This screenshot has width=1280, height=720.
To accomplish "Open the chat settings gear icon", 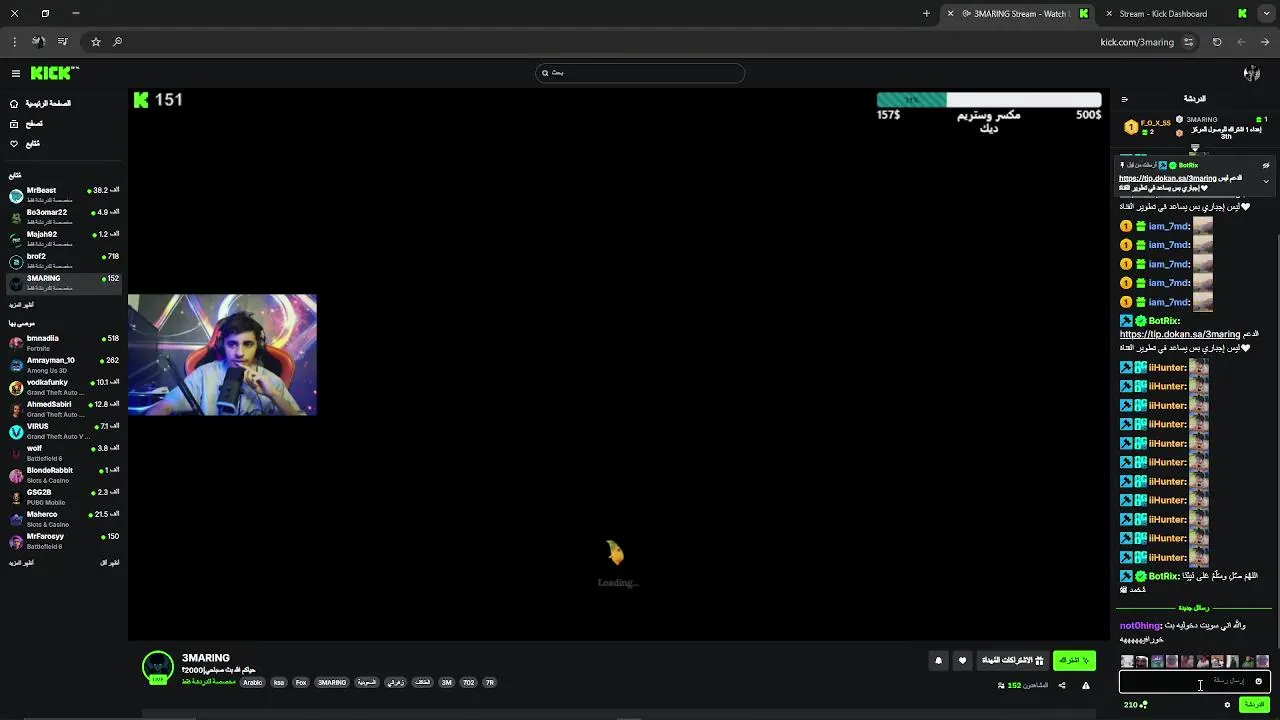I will (1227, 705).
